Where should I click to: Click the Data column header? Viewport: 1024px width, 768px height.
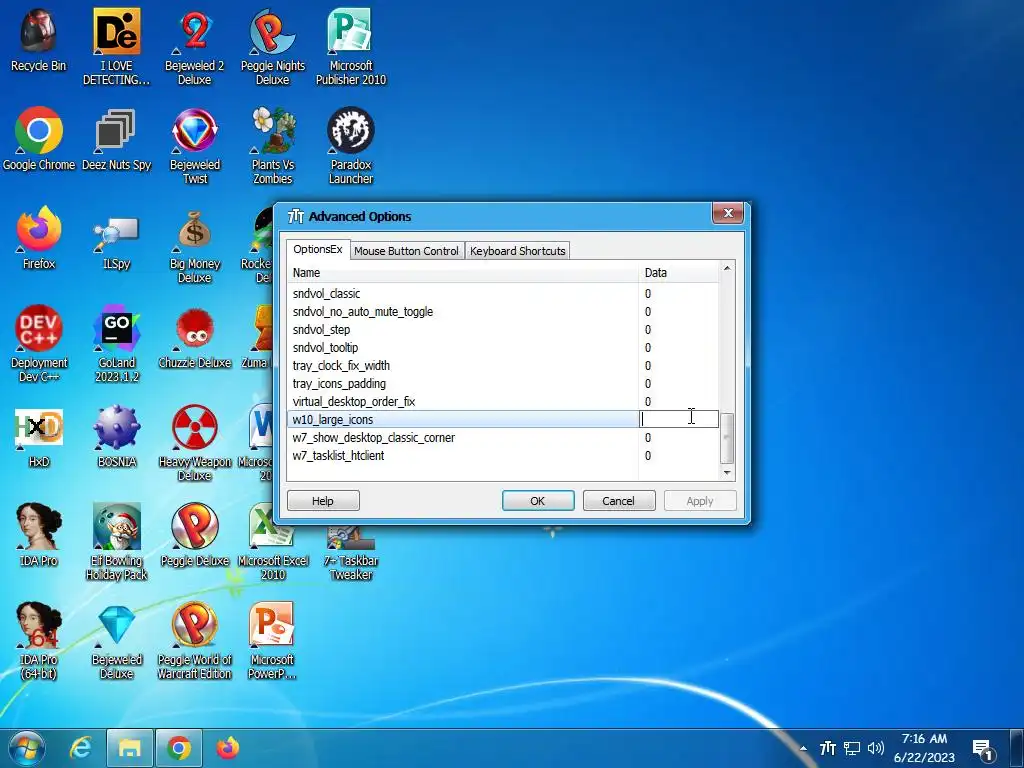pos(679,273)
